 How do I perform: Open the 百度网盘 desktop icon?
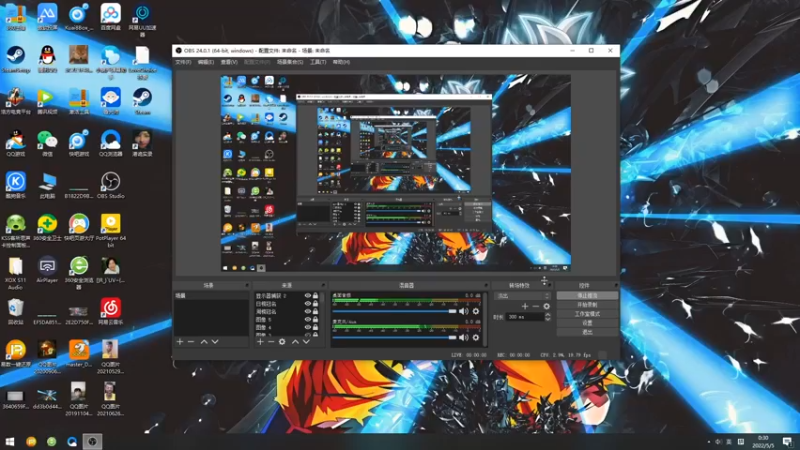110,17
